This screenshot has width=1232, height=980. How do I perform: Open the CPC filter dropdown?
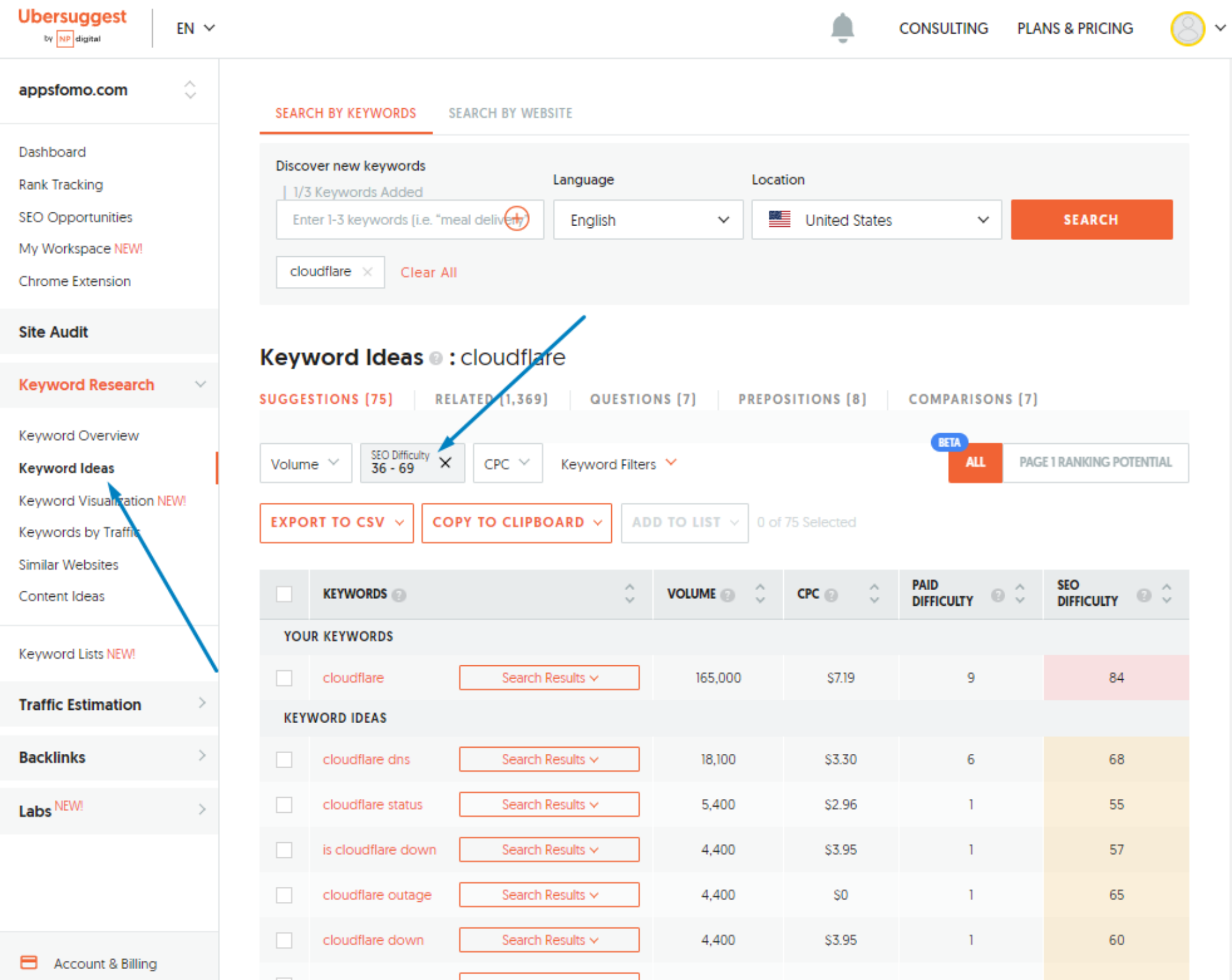[508, 463]
